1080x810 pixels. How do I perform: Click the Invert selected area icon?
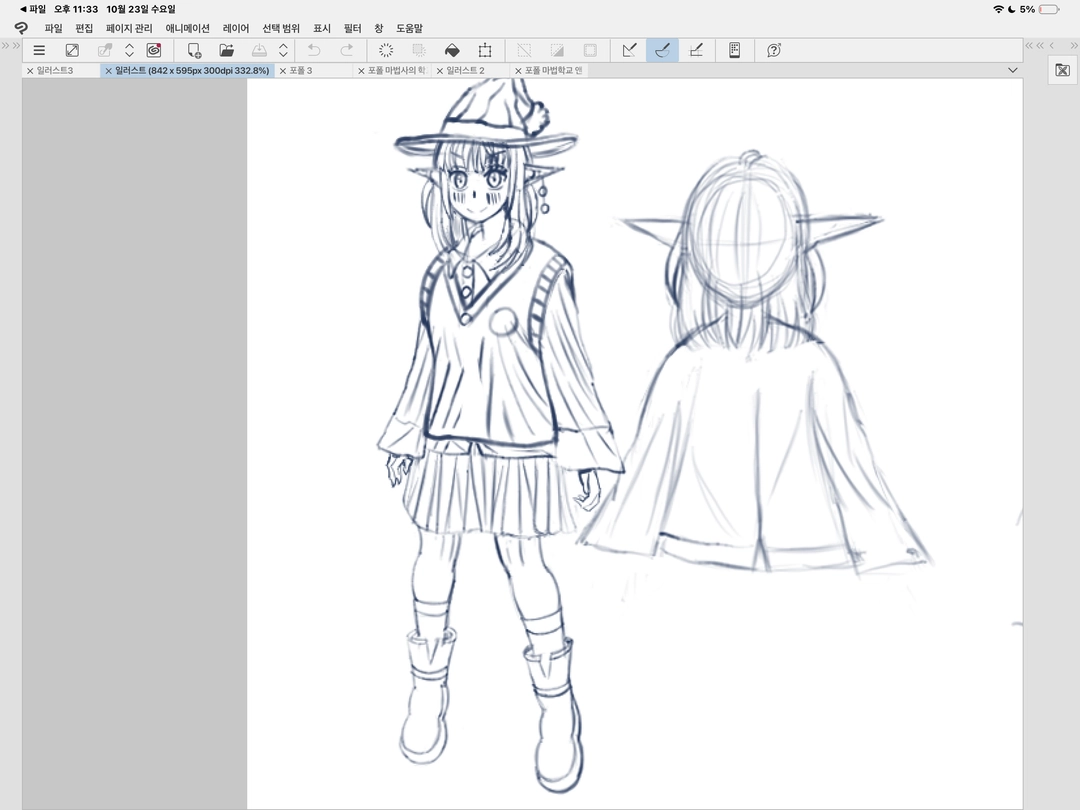click(x=557, y=50)
